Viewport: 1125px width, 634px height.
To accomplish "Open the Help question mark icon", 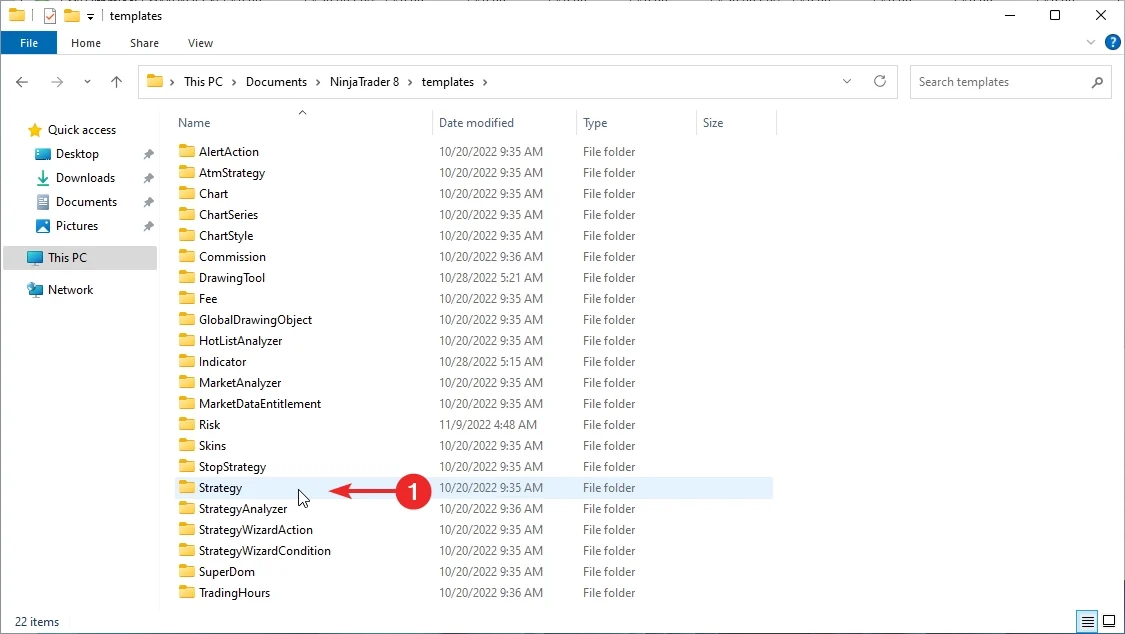I will [x=1112, y=43].
